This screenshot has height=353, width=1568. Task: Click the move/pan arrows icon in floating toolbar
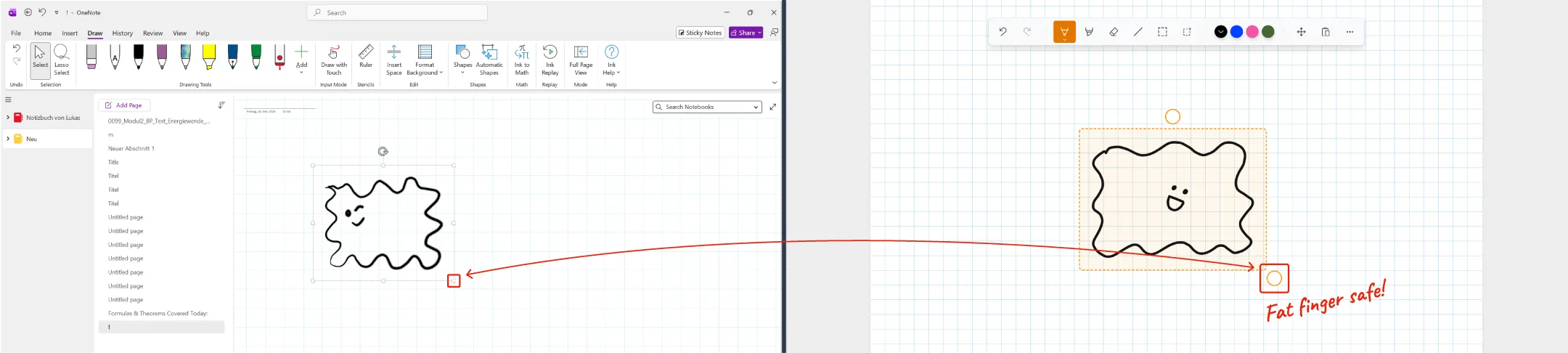pyautogui.click(x=1301, y=32)
